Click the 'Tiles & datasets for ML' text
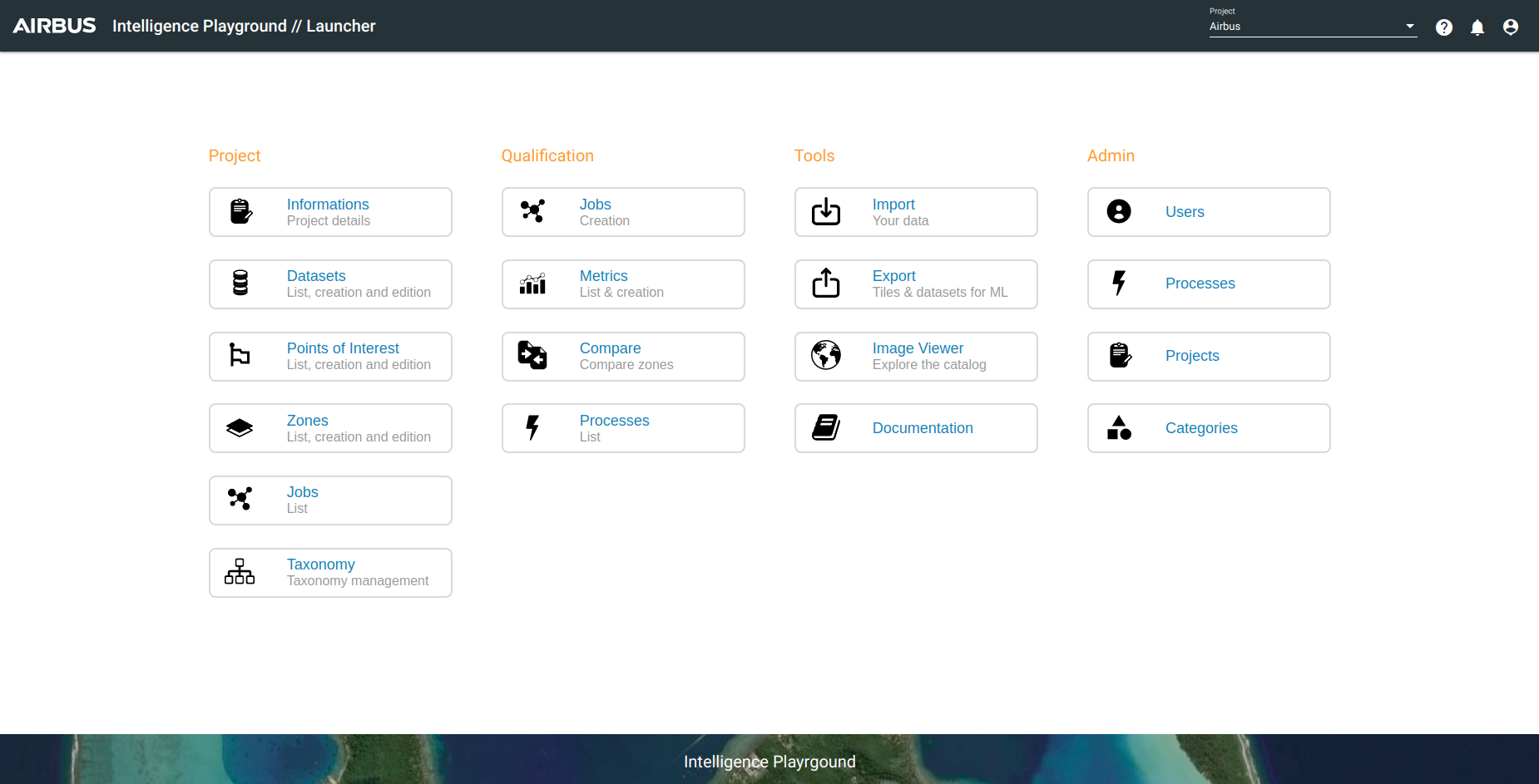 tap(940, 293)
